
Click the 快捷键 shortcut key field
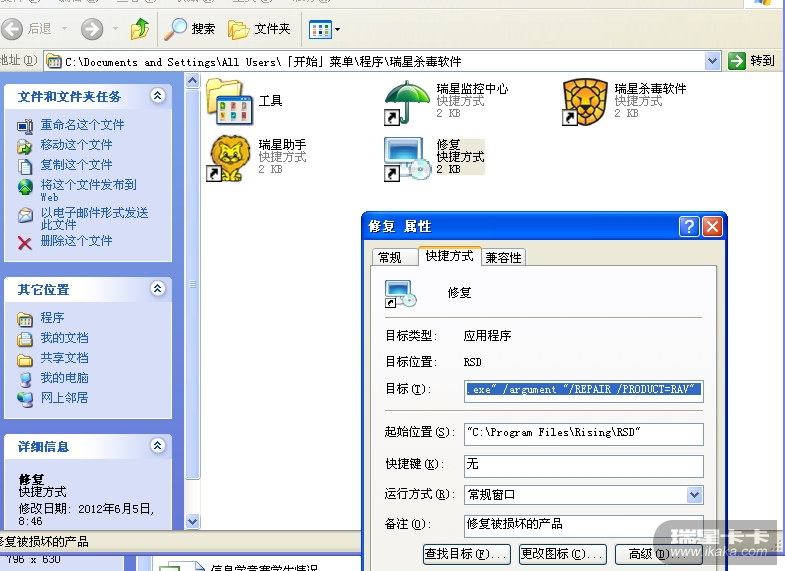coord(584,465)
